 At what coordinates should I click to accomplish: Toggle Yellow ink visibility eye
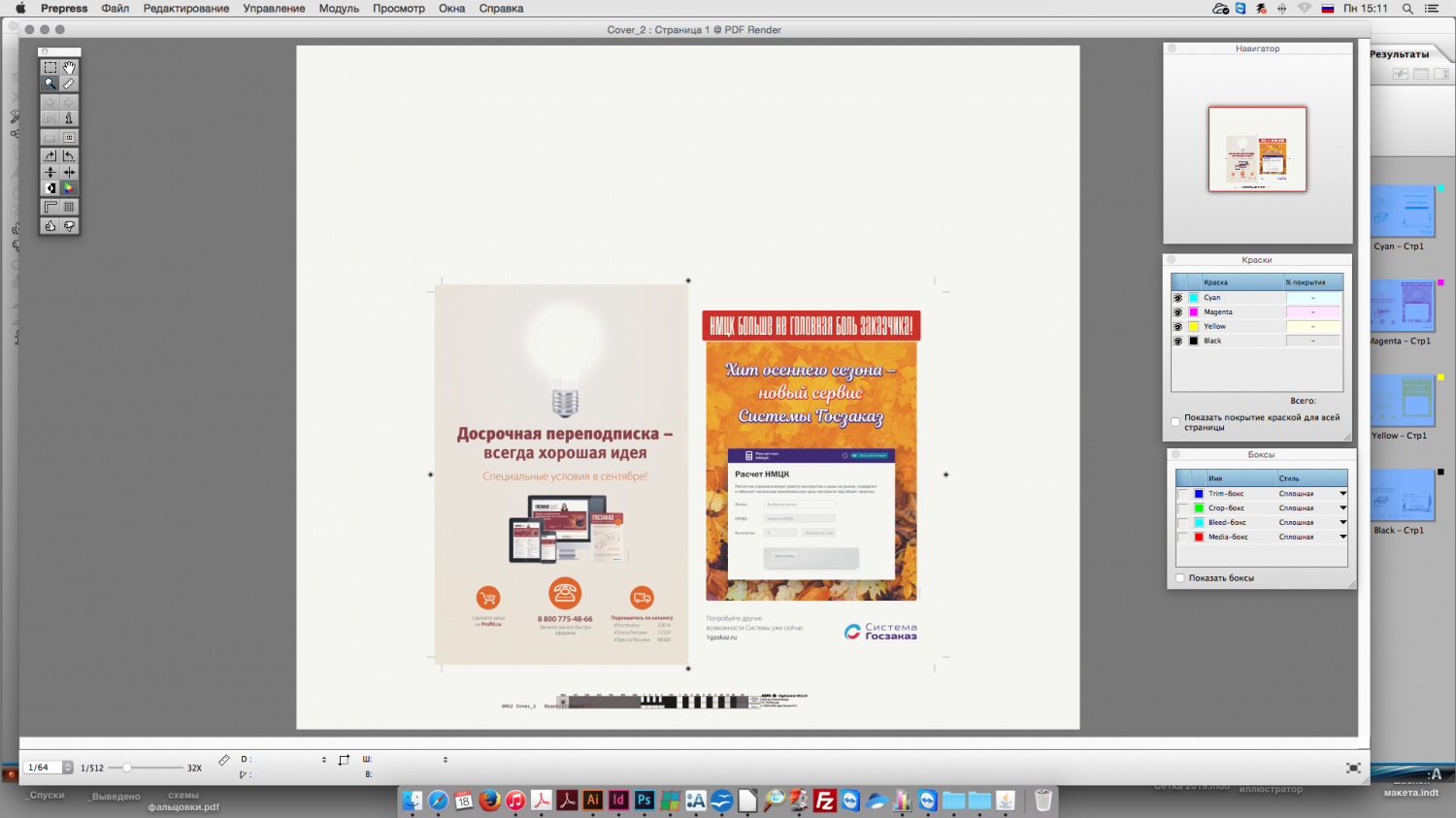(x=1178, y=327)
